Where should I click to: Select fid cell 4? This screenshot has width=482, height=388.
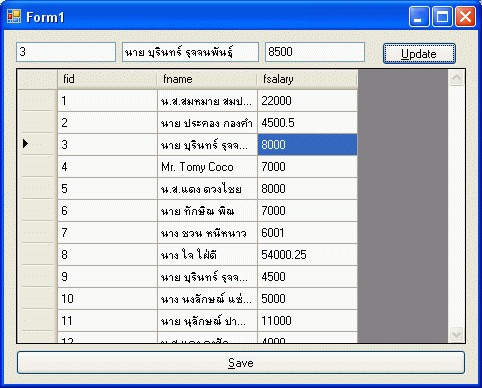point(107,167)
